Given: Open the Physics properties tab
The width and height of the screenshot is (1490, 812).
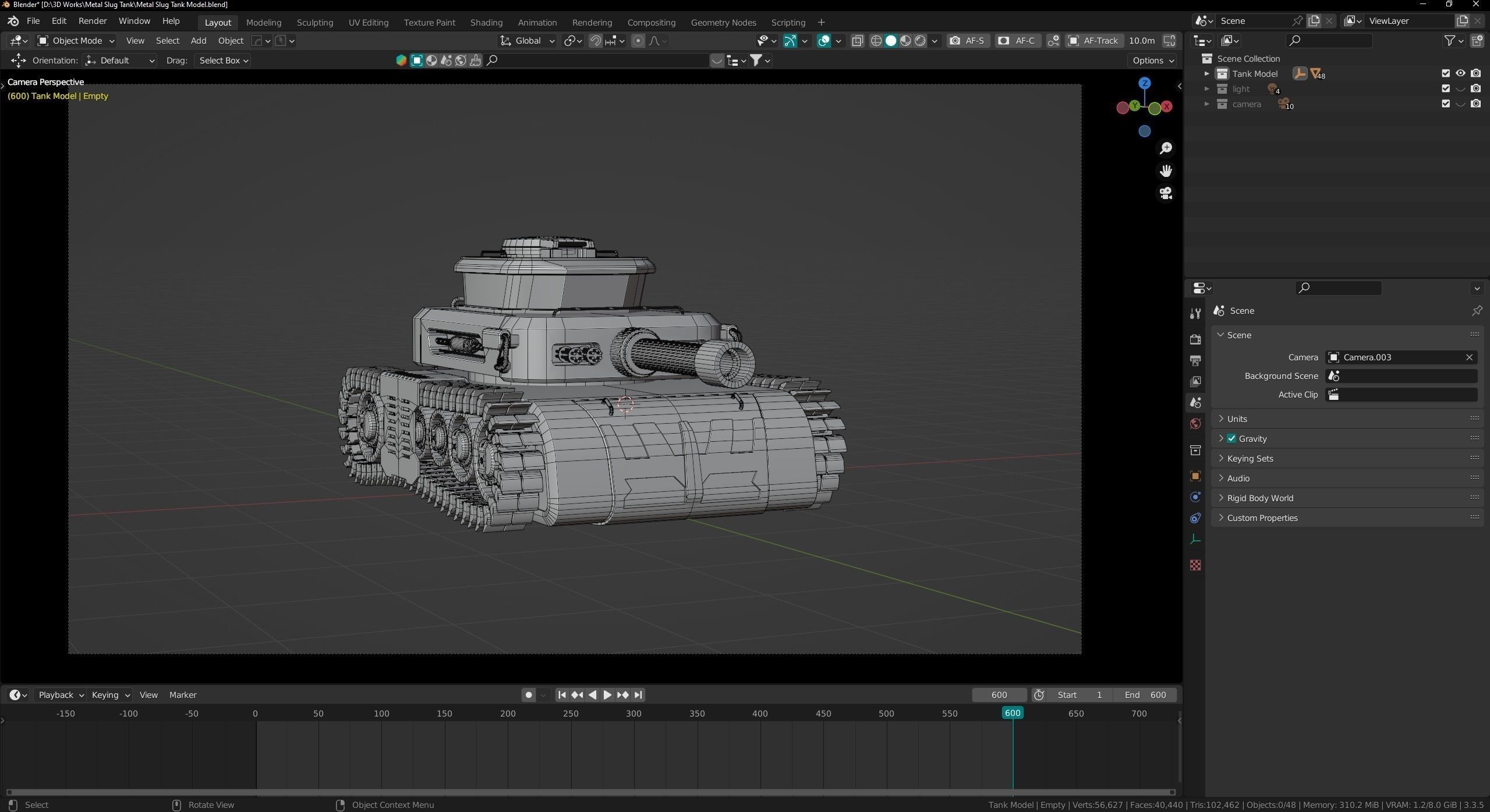Looking at the screenshot, I should (1195, 497).
